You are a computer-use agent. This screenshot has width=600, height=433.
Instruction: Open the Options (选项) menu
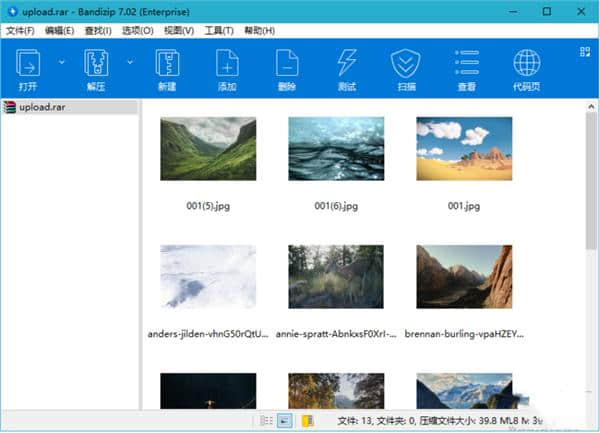tap(137, 31)
